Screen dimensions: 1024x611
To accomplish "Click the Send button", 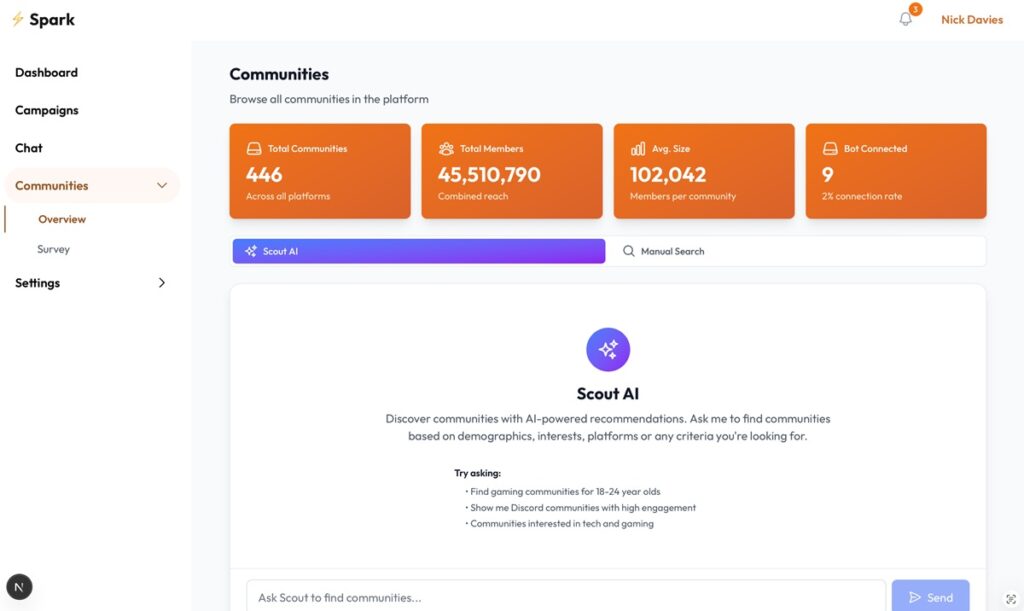I will pos(930,597).
